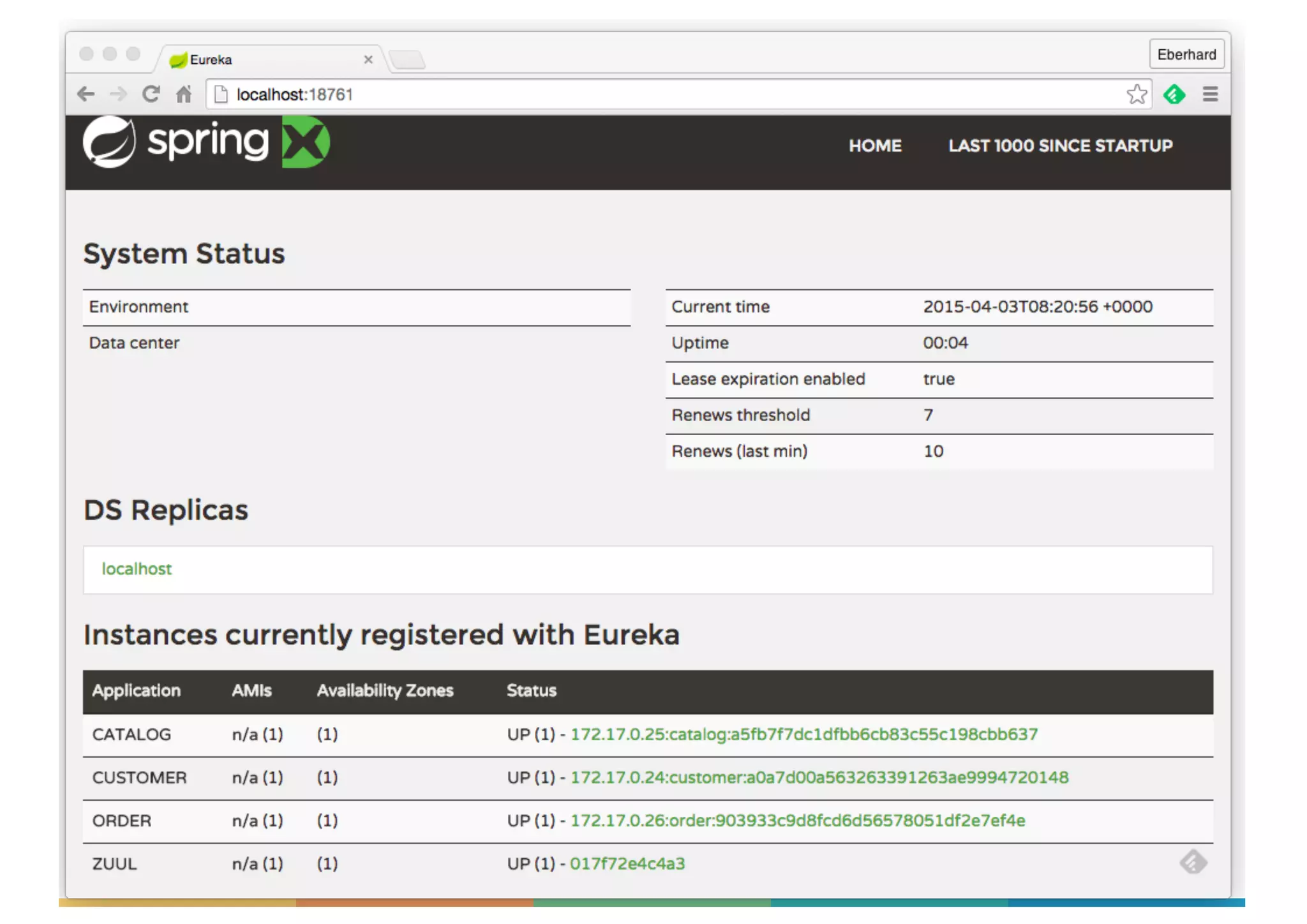Click n/a (1) in the CATALOG row
This screenshot has height=924, width=1307.
click(257, 734)
